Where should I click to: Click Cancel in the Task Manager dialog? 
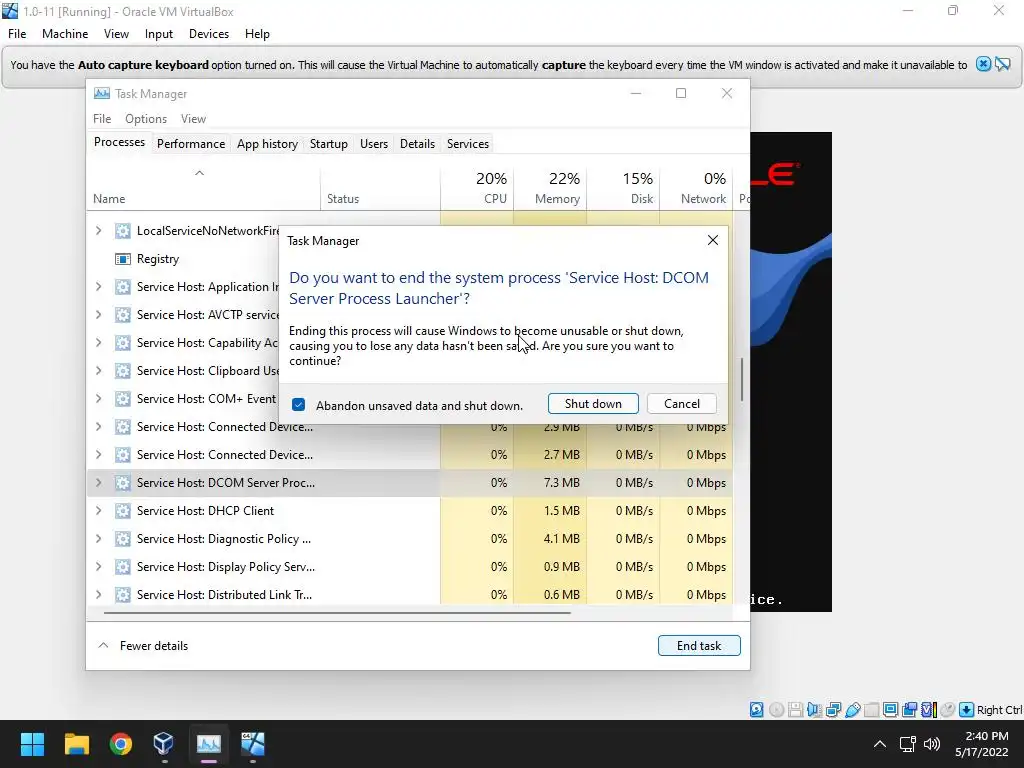[682, 404]
